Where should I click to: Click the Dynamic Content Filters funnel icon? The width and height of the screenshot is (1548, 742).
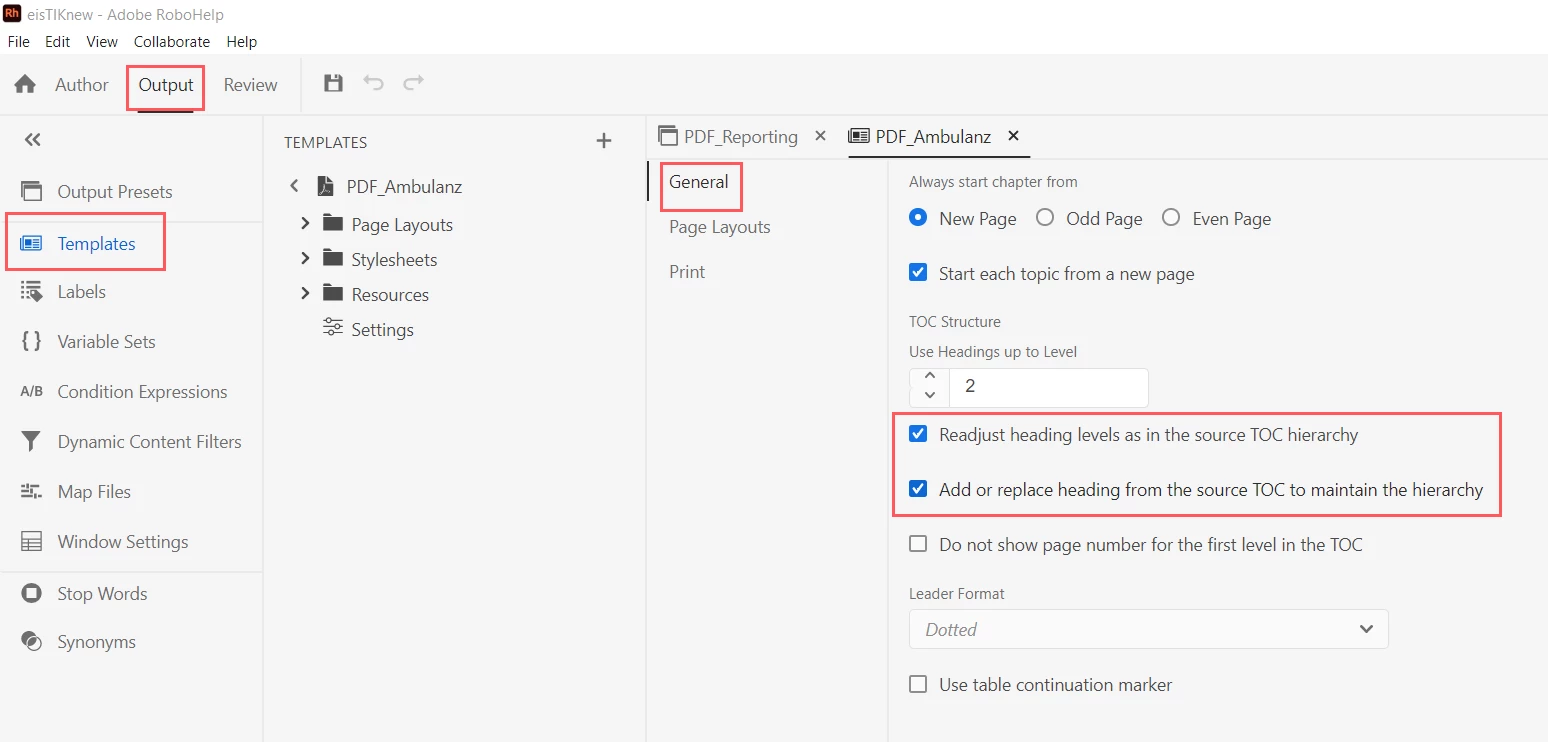tap(32, 441)
